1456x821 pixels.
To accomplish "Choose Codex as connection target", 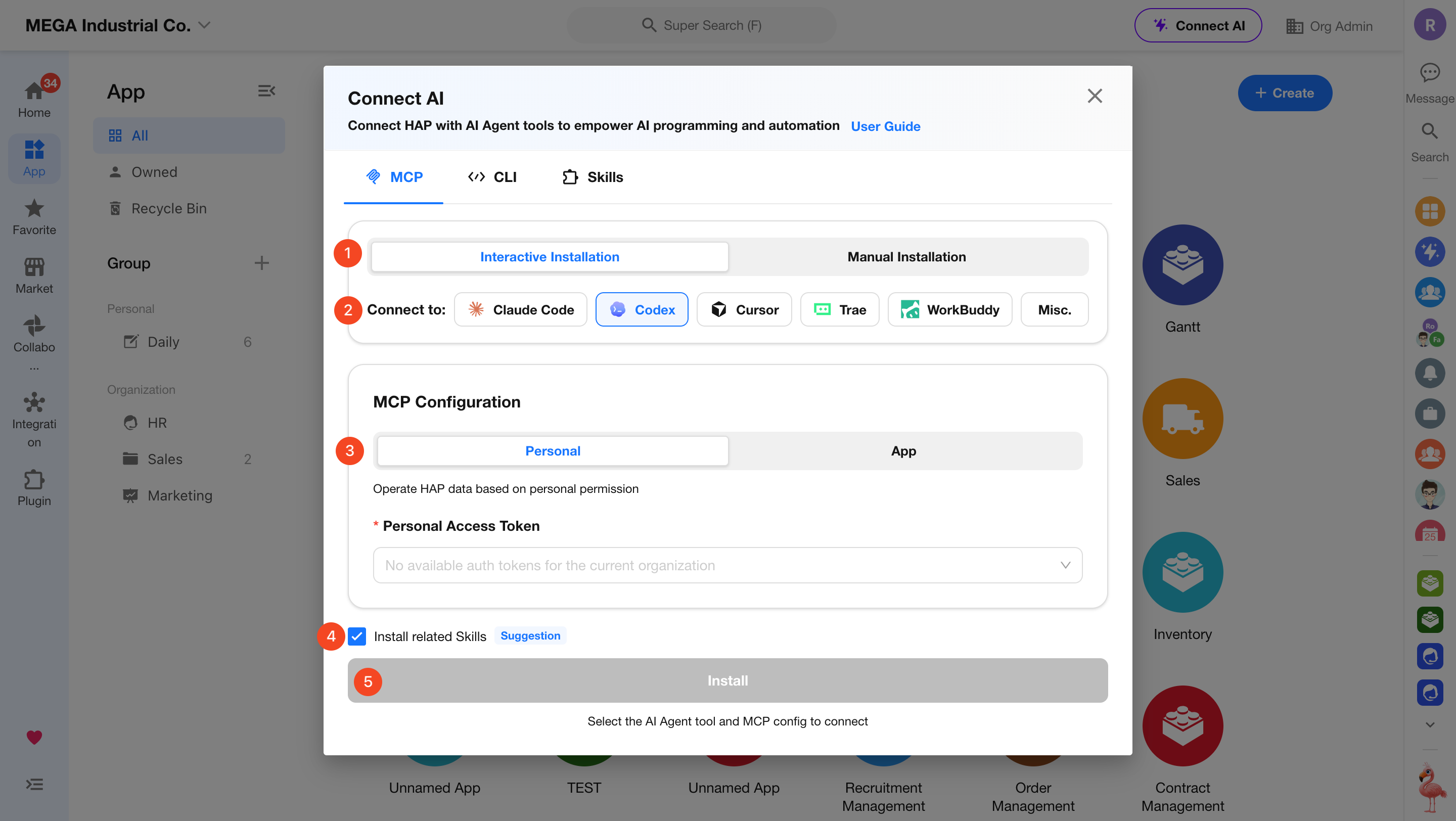I will pos(642,309).
